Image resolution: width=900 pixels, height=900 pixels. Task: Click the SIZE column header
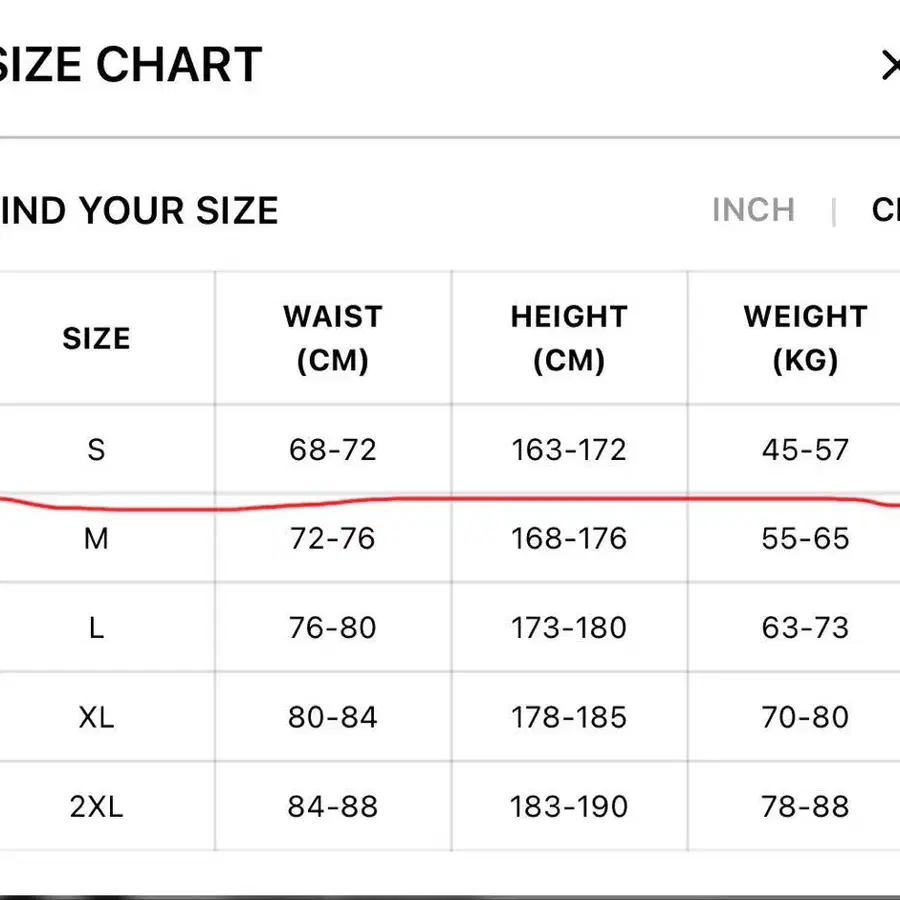96,338
